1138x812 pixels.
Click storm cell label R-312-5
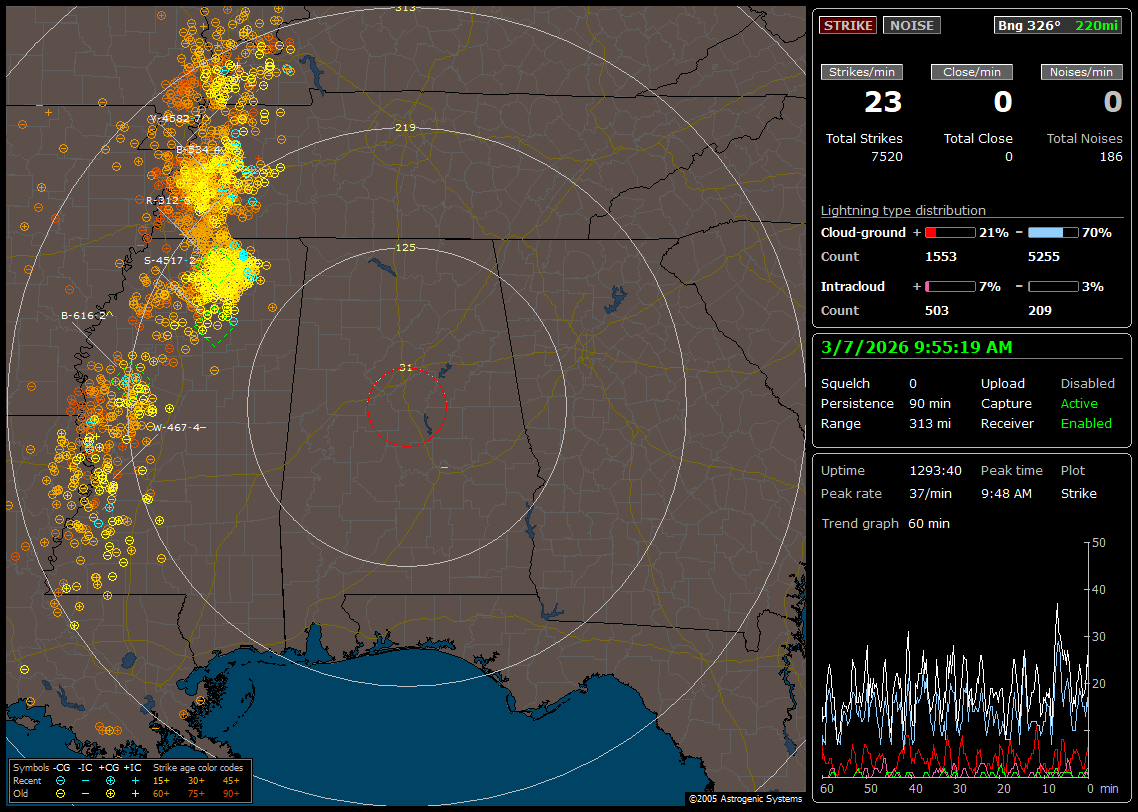pyautogui.click(x=168, y=200)
